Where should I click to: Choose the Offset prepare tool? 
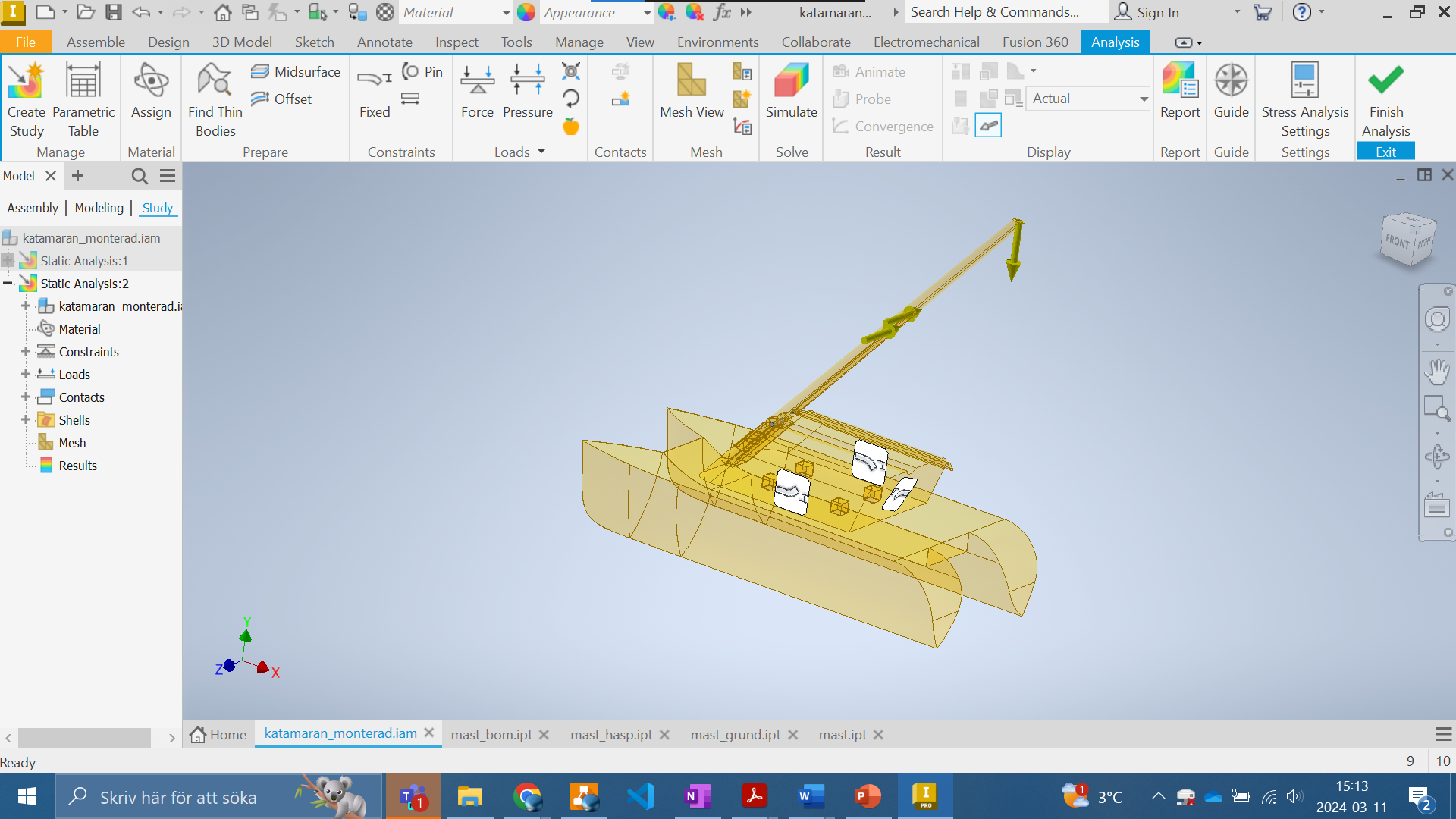click(282, 99)
